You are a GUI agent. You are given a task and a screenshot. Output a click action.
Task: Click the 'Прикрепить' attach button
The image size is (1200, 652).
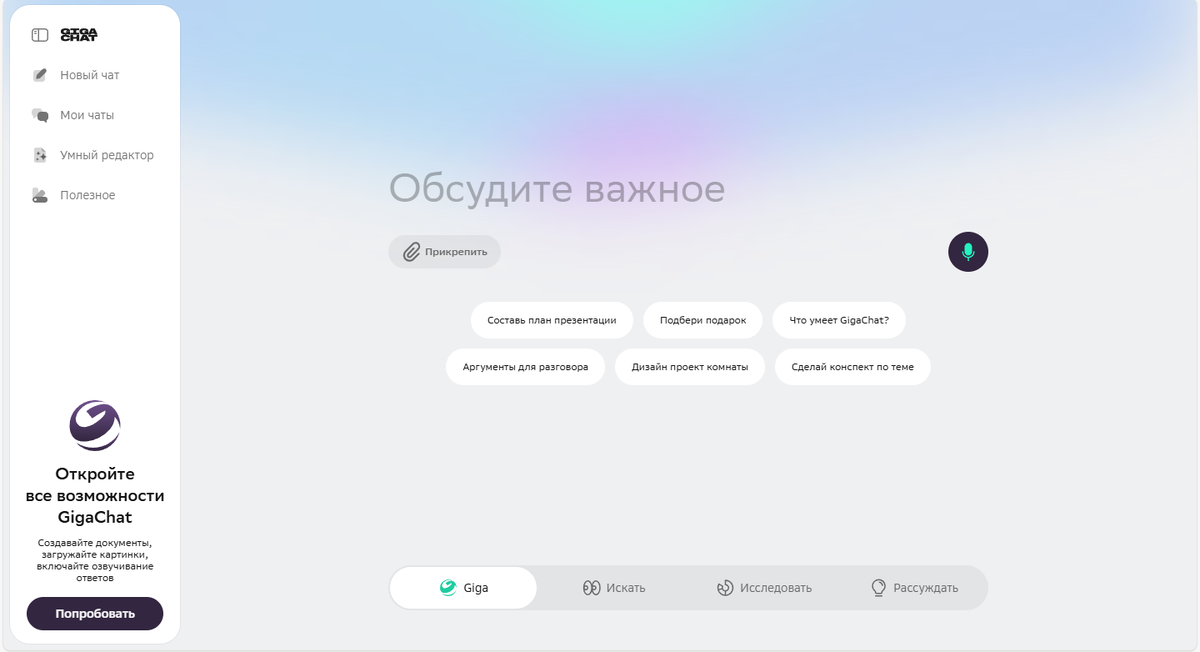[x=445, y=252]
